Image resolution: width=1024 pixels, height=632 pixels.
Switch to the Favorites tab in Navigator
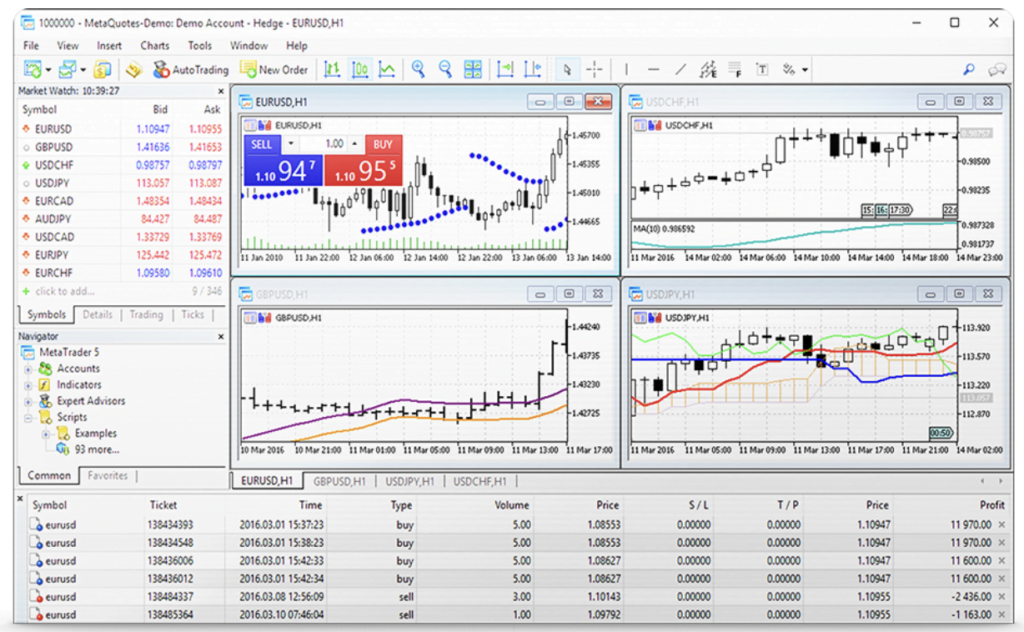(108, 475)
